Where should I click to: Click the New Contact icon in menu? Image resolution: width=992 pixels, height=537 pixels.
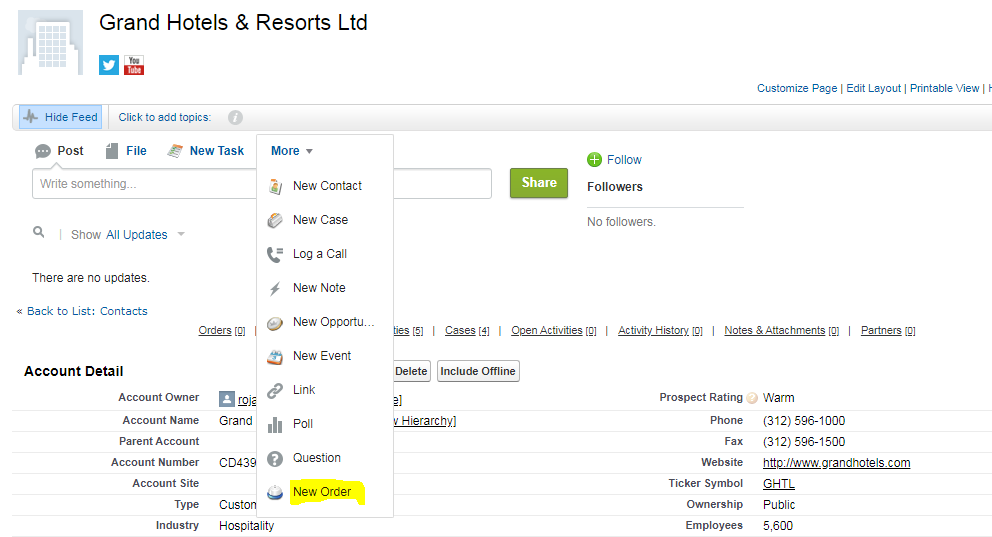(275, 186)
